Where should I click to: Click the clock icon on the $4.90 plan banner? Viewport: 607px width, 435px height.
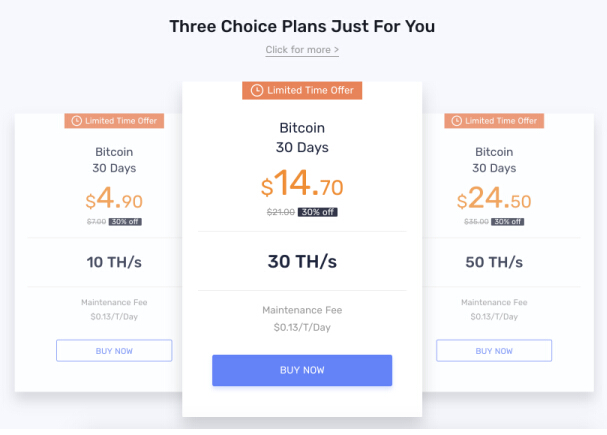click(x=77, y=121)
